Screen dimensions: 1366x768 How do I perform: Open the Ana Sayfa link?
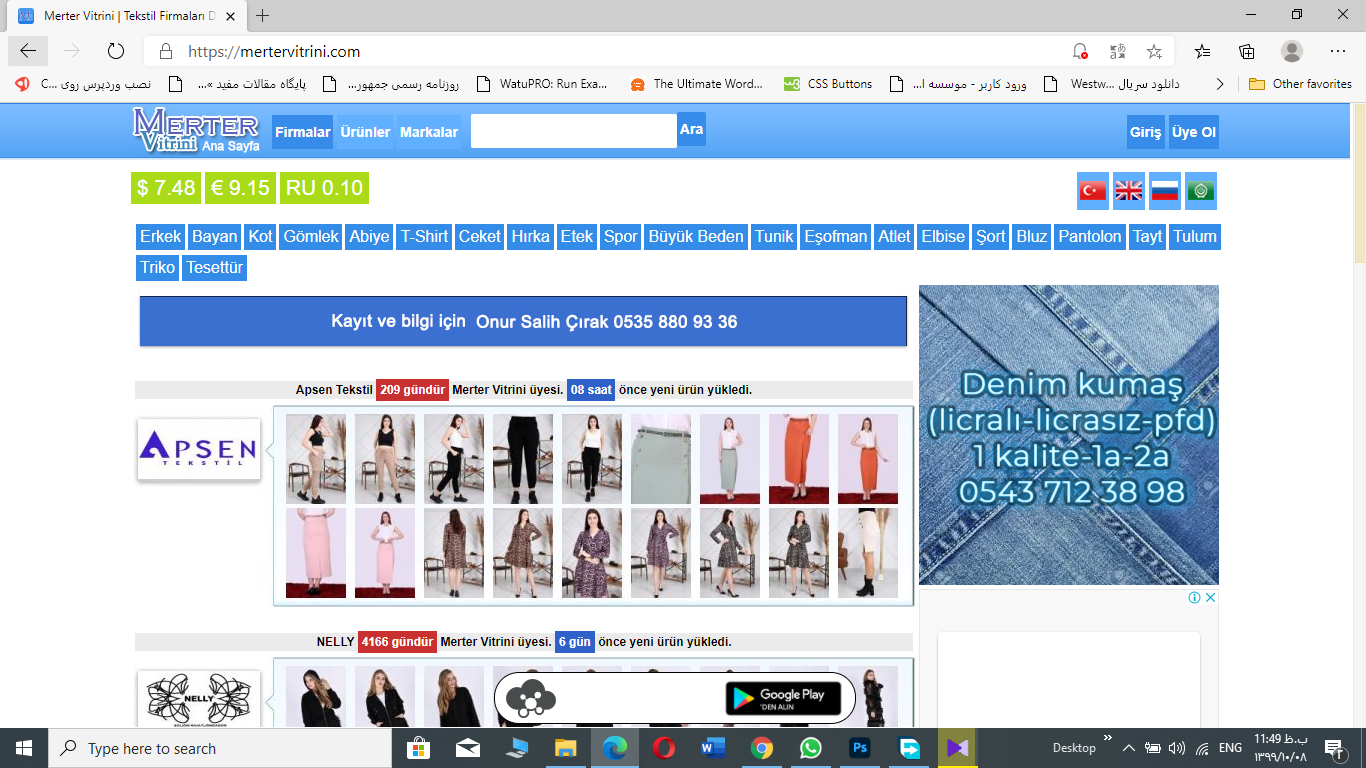230,146
